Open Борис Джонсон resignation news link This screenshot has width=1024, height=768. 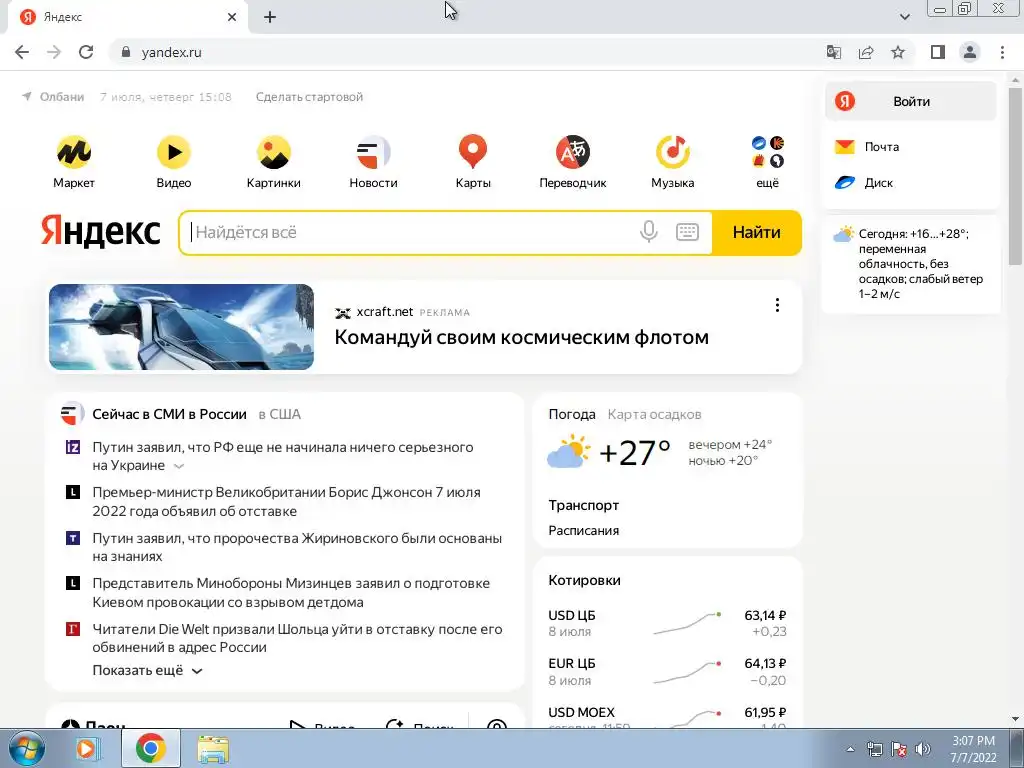pos(286,502)
